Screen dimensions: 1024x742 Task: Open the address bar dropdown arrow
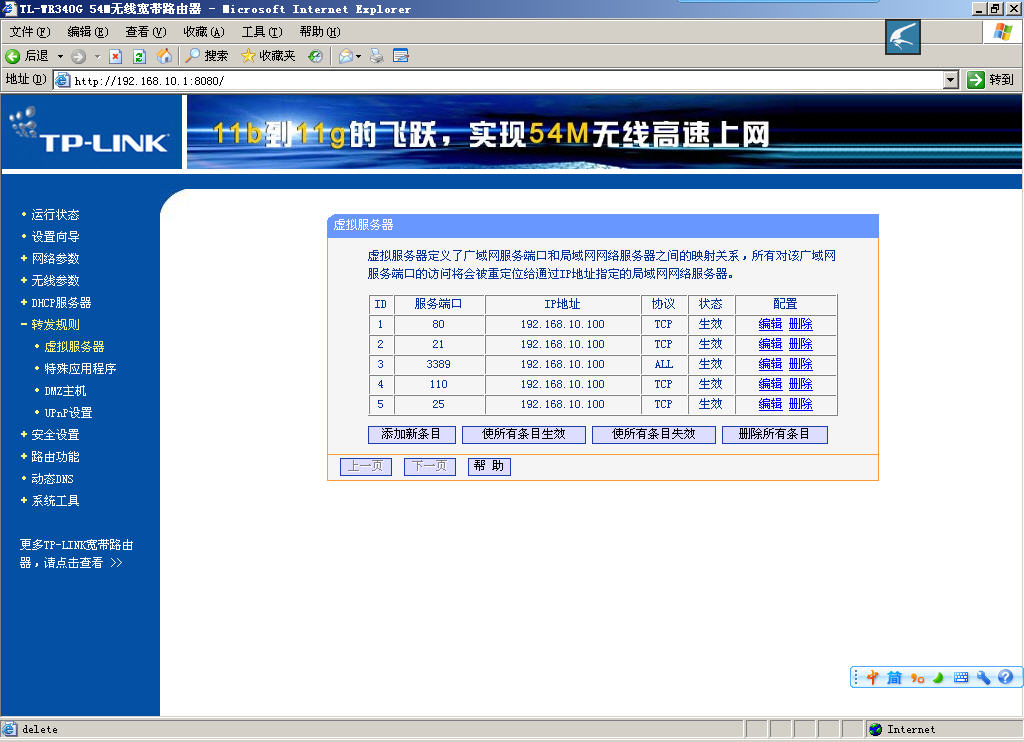[951, 80]
